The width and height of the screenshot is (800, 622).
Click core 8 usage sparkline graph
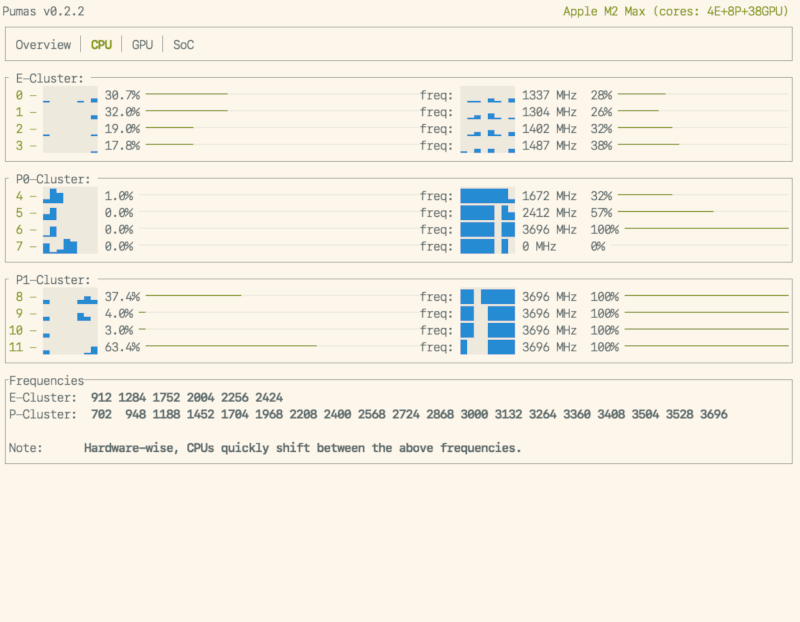point(70,297)
